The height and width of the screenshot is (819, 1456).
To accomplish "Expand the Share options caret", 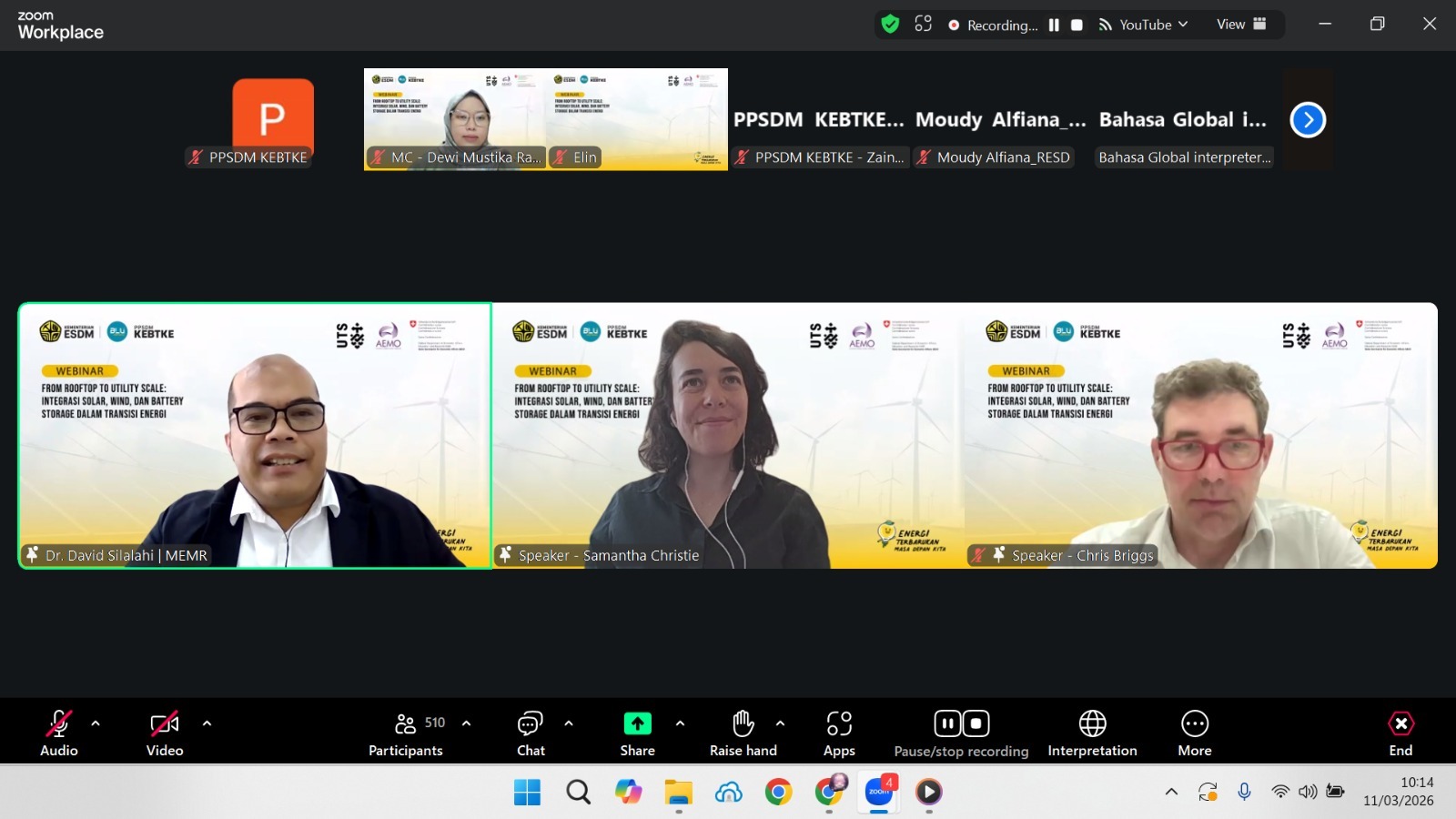I will click(x=680, y=723).
